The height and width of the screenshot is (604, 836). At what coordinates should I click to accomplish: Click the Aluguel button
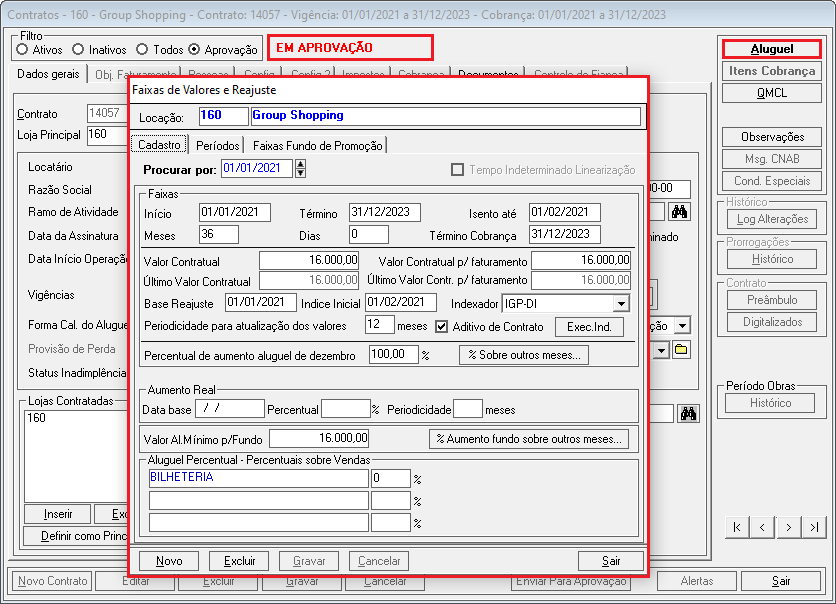click(x=771, y=49)
